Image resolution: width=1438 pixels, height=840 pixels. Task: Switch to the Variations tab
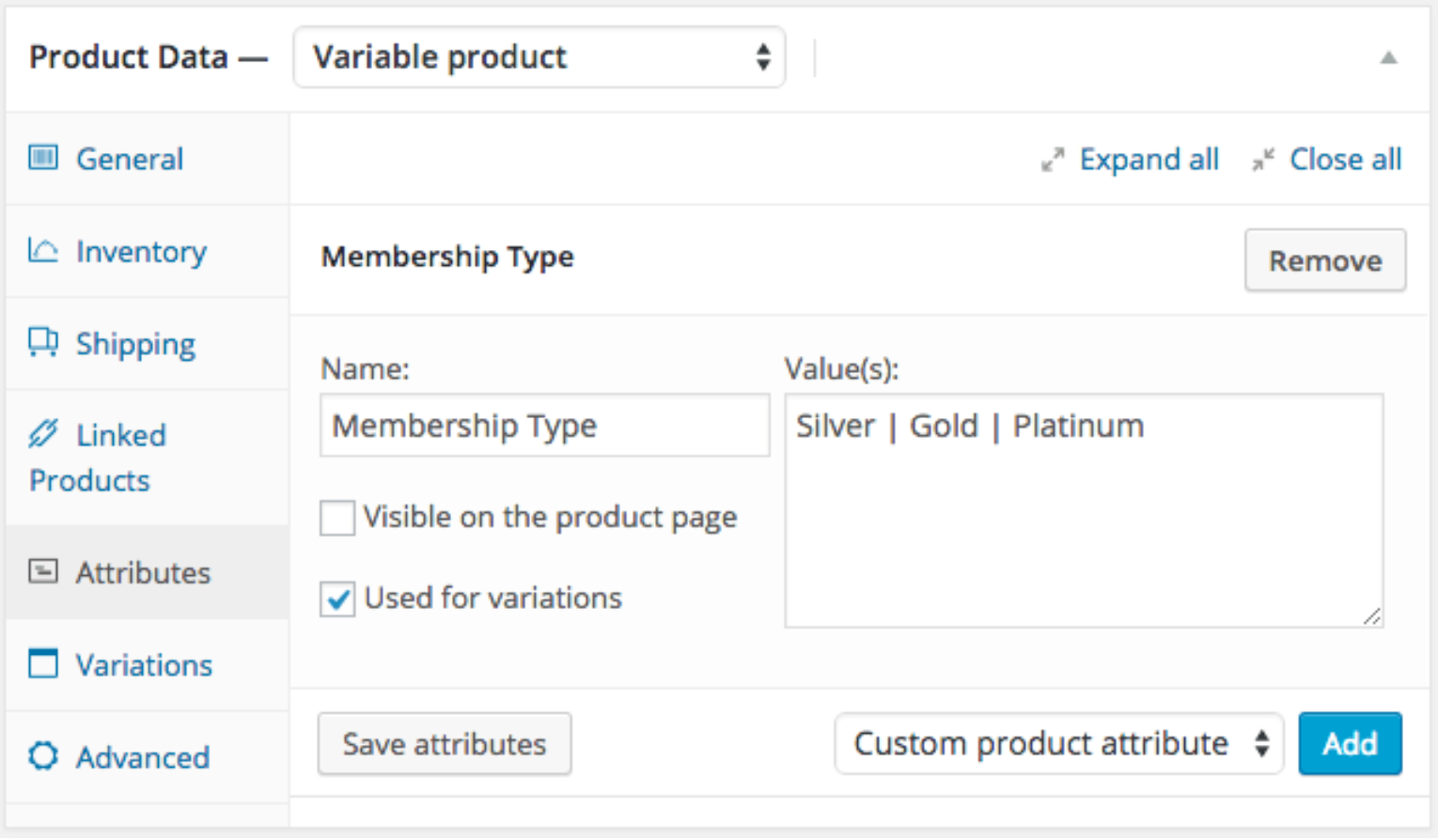click(x=144, y=665)
